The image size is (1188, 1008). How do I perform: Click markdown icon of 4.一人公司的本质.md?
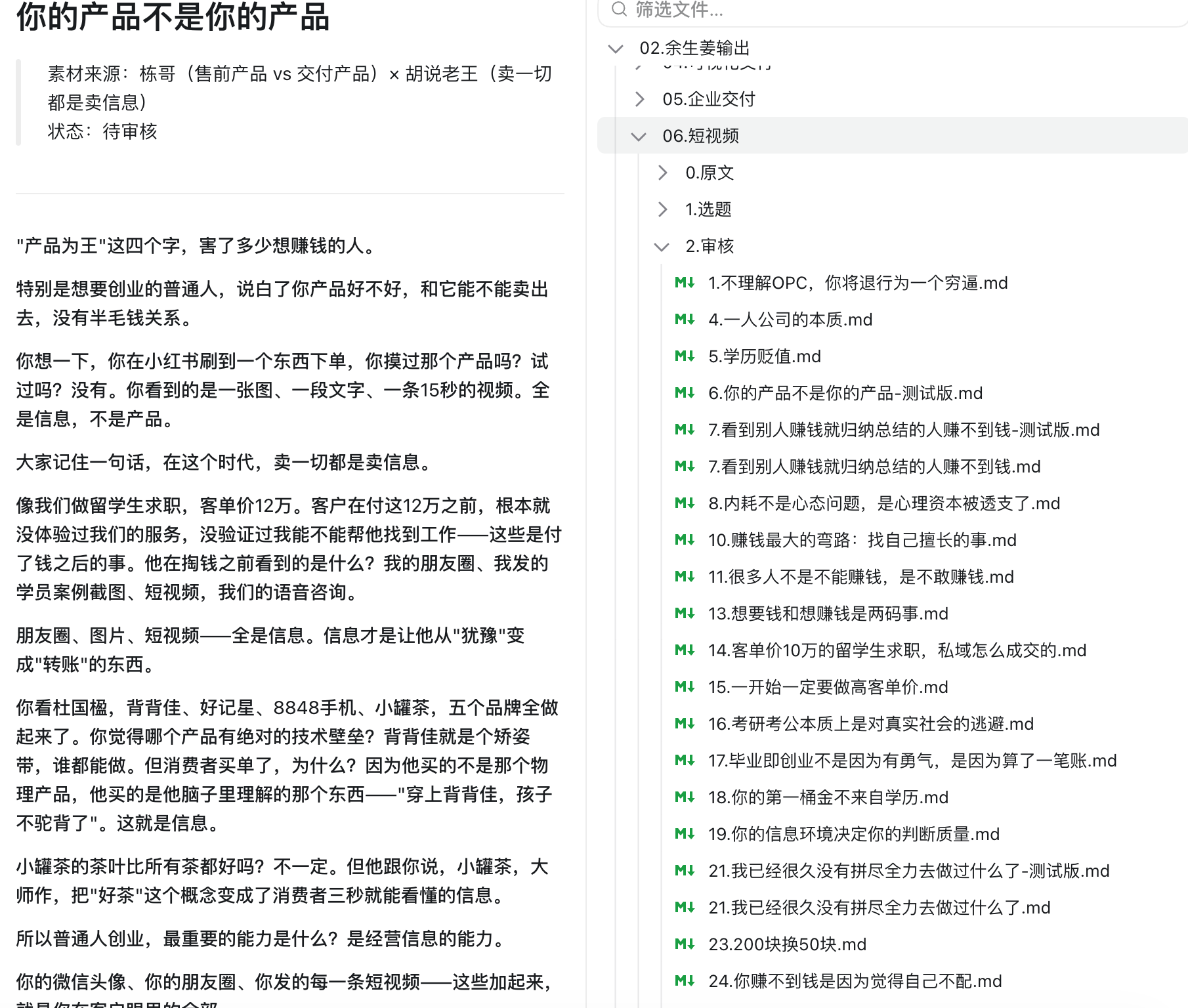click(x=685, y=320)
